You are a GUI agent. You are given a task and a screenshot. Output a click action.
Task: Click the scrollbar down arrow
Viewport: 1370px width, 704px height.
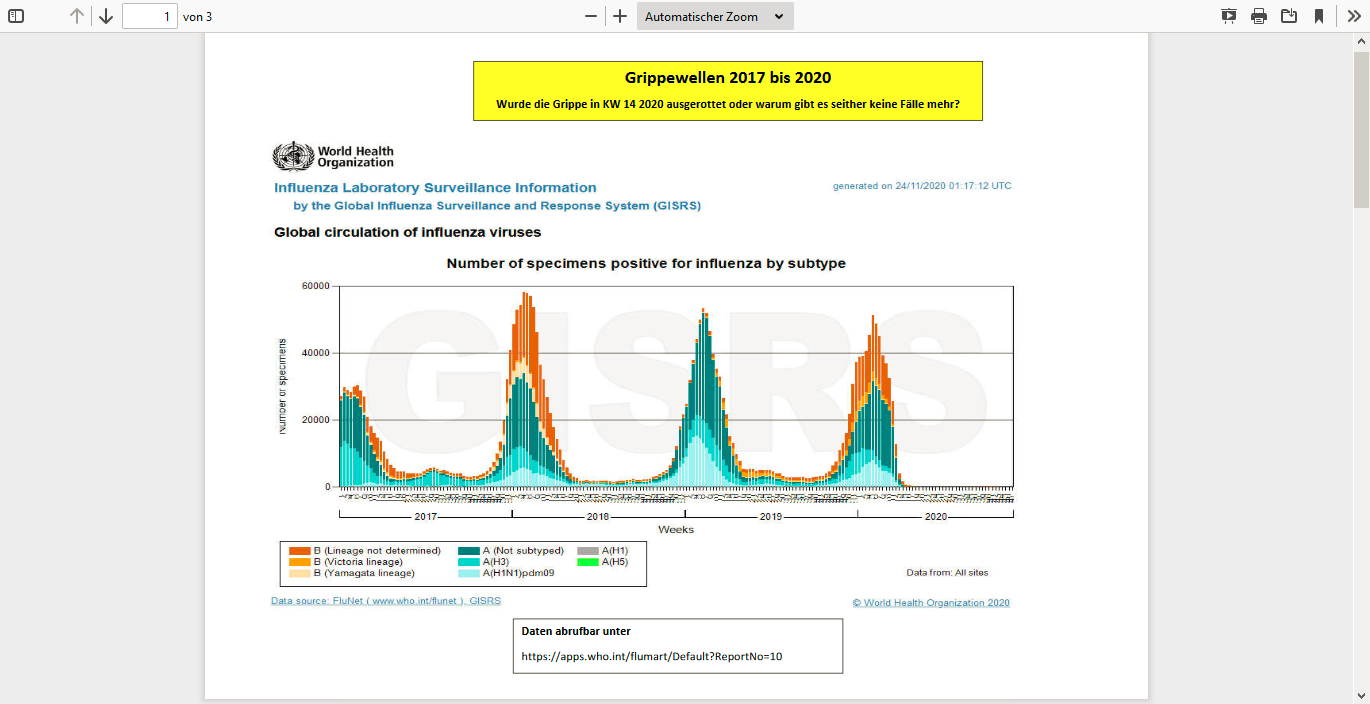1361,696
